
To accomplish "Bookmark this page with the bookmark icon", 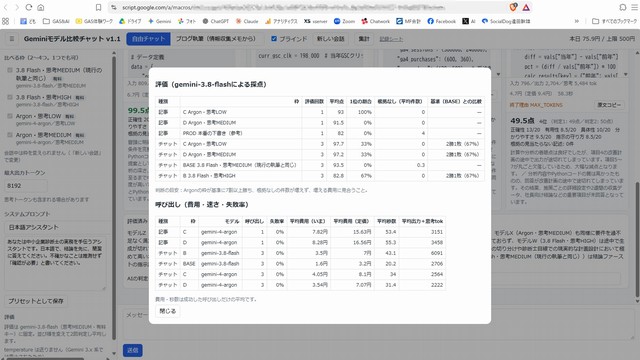I will tap(98, 7).
